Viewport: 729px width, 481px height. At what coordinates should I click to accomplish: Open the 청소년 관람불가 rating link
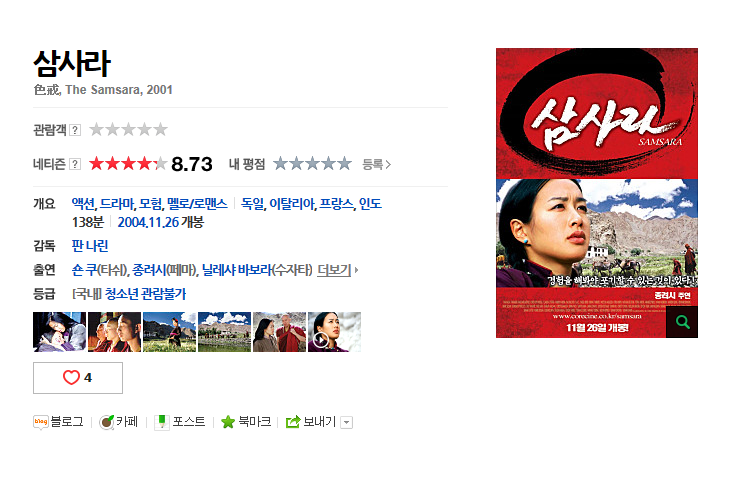(146, 294)
